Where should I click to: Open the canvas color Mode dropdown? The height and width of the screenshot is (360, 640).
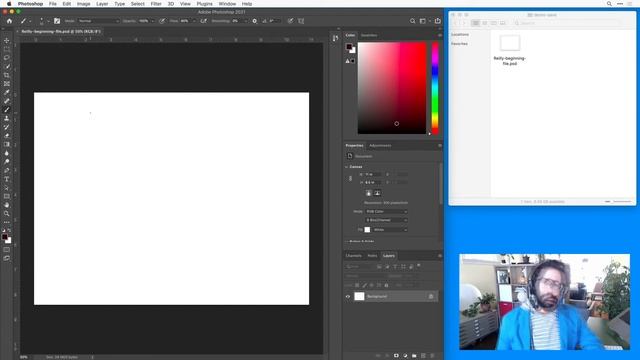[386, 211]
